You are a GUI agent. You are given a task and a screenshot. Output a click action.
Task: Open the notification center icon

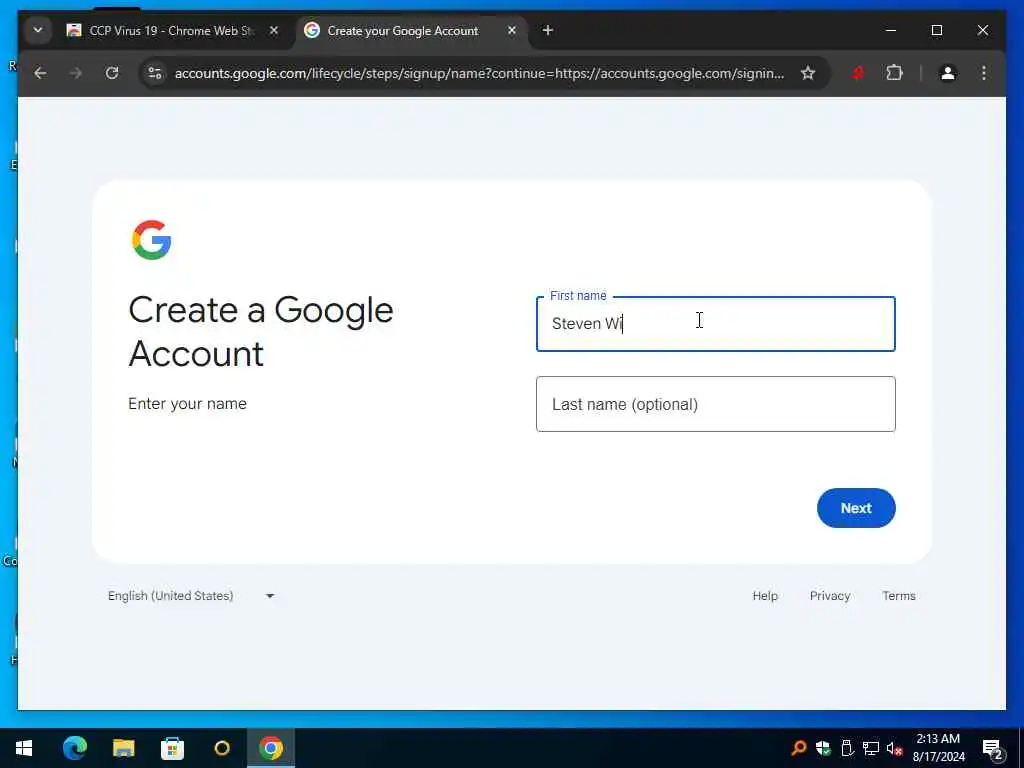tap(992, 749)
